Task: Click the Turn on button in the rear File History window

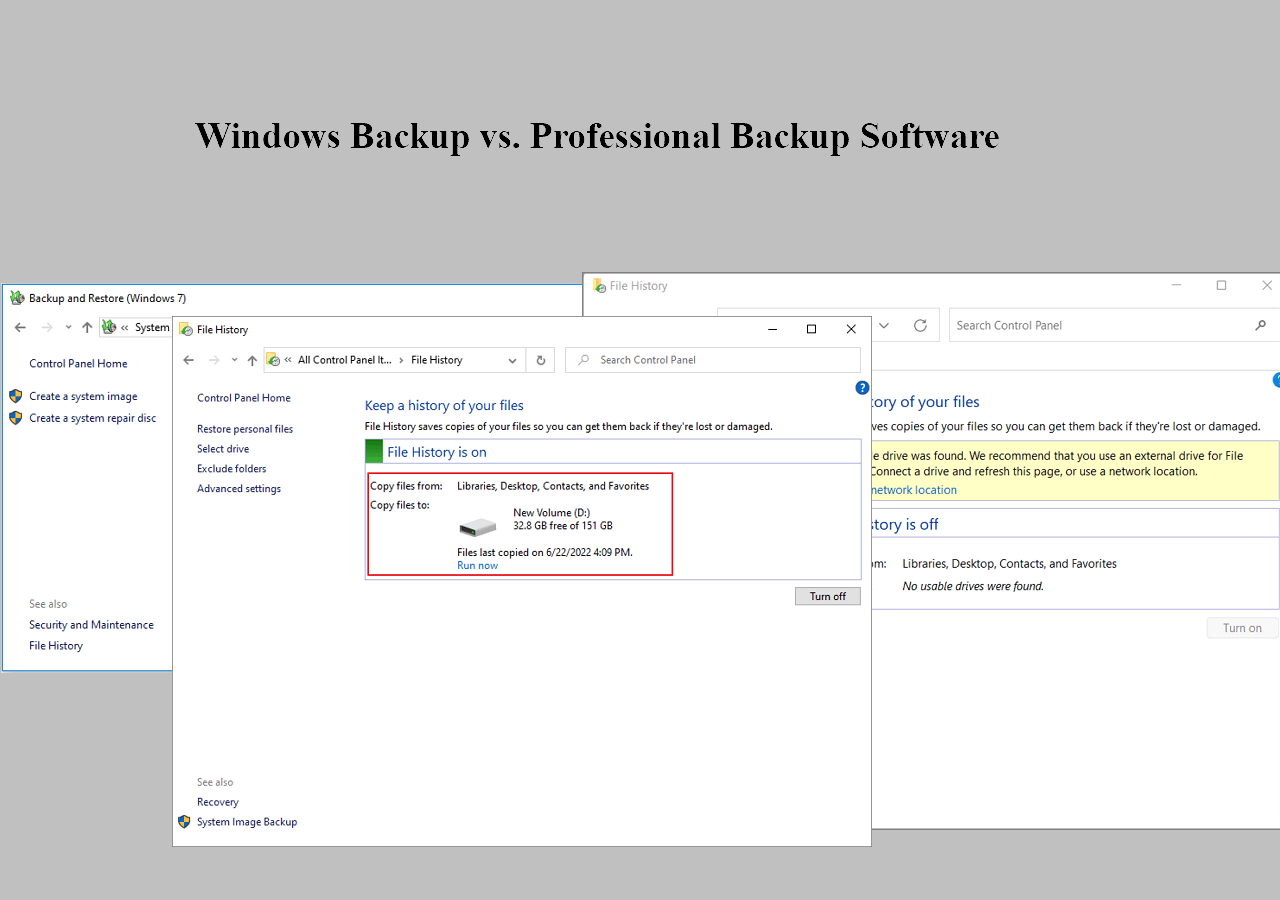Action: [1242, 628]
